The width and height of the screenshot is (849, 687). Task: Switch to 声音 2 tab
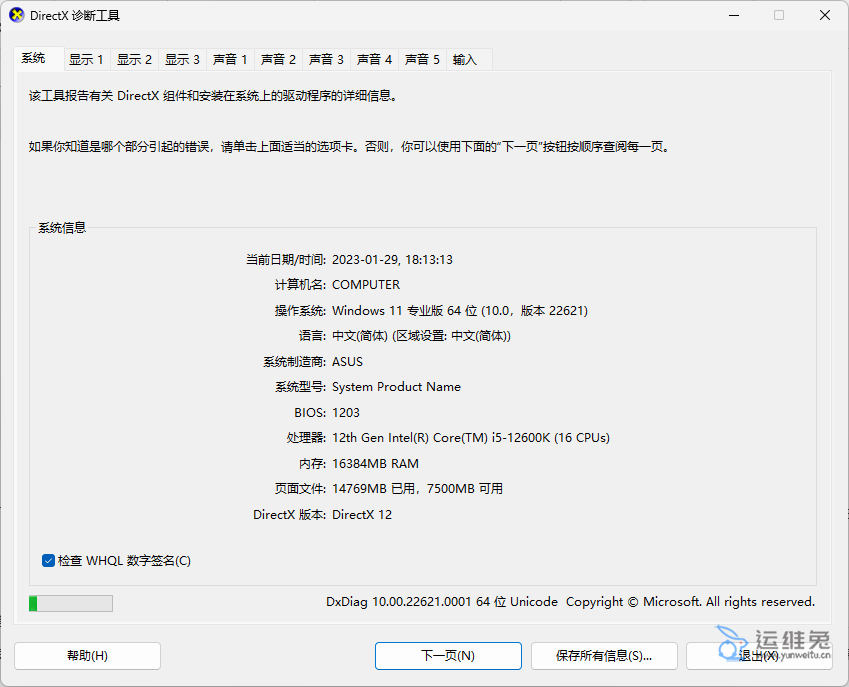coord(278,60)
